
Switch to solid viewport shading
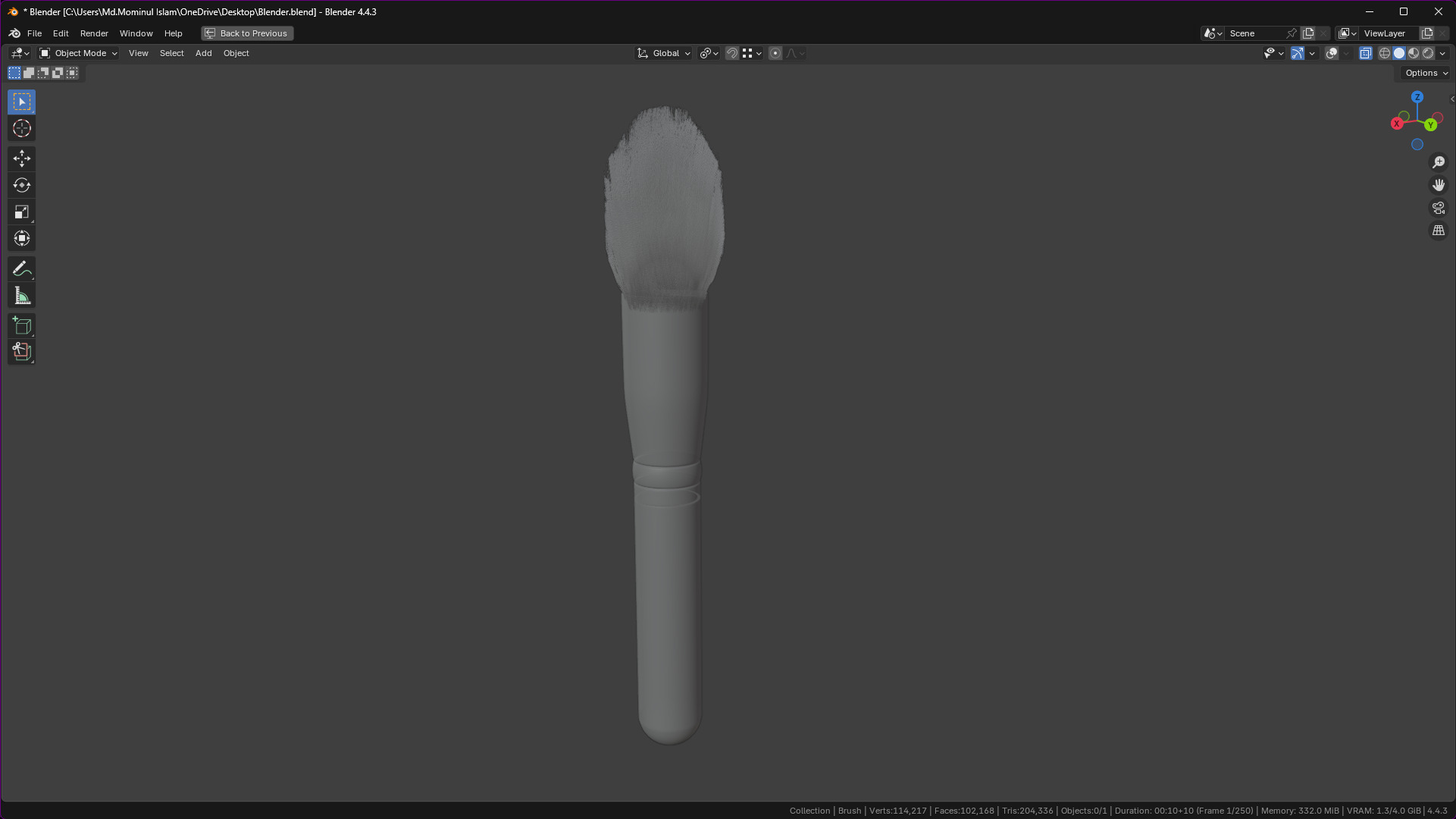[x=1399, y=53]
